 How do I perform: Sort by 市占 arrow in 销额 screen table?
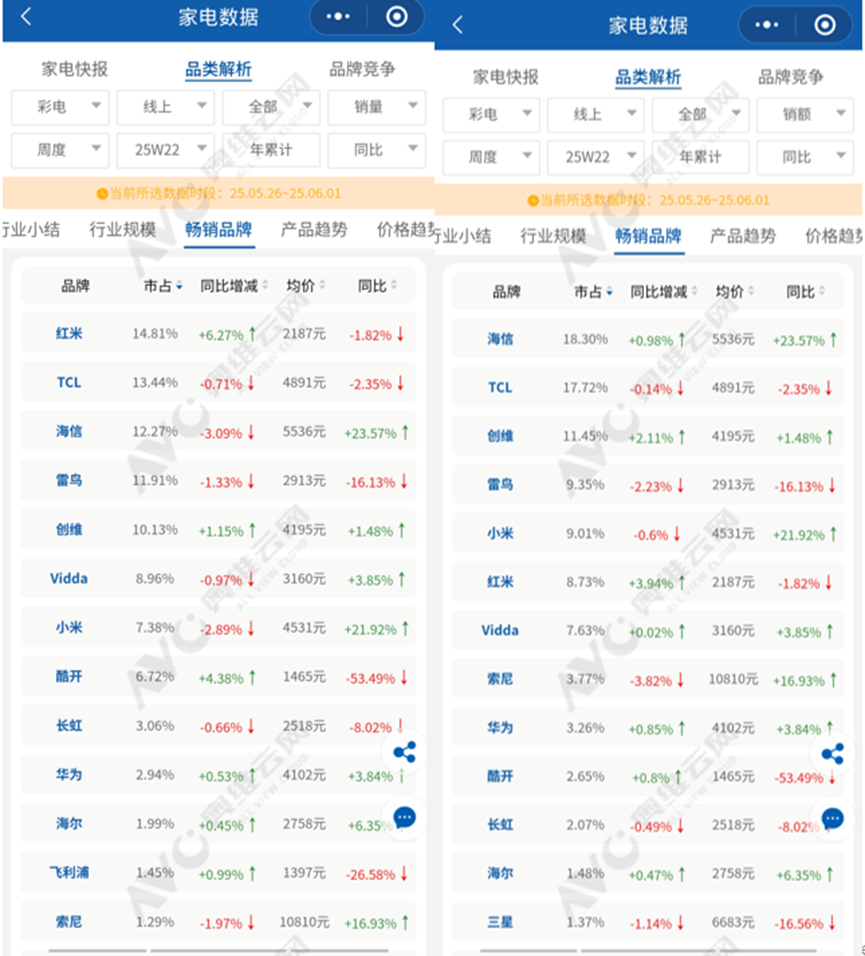[x=609, y=292]
